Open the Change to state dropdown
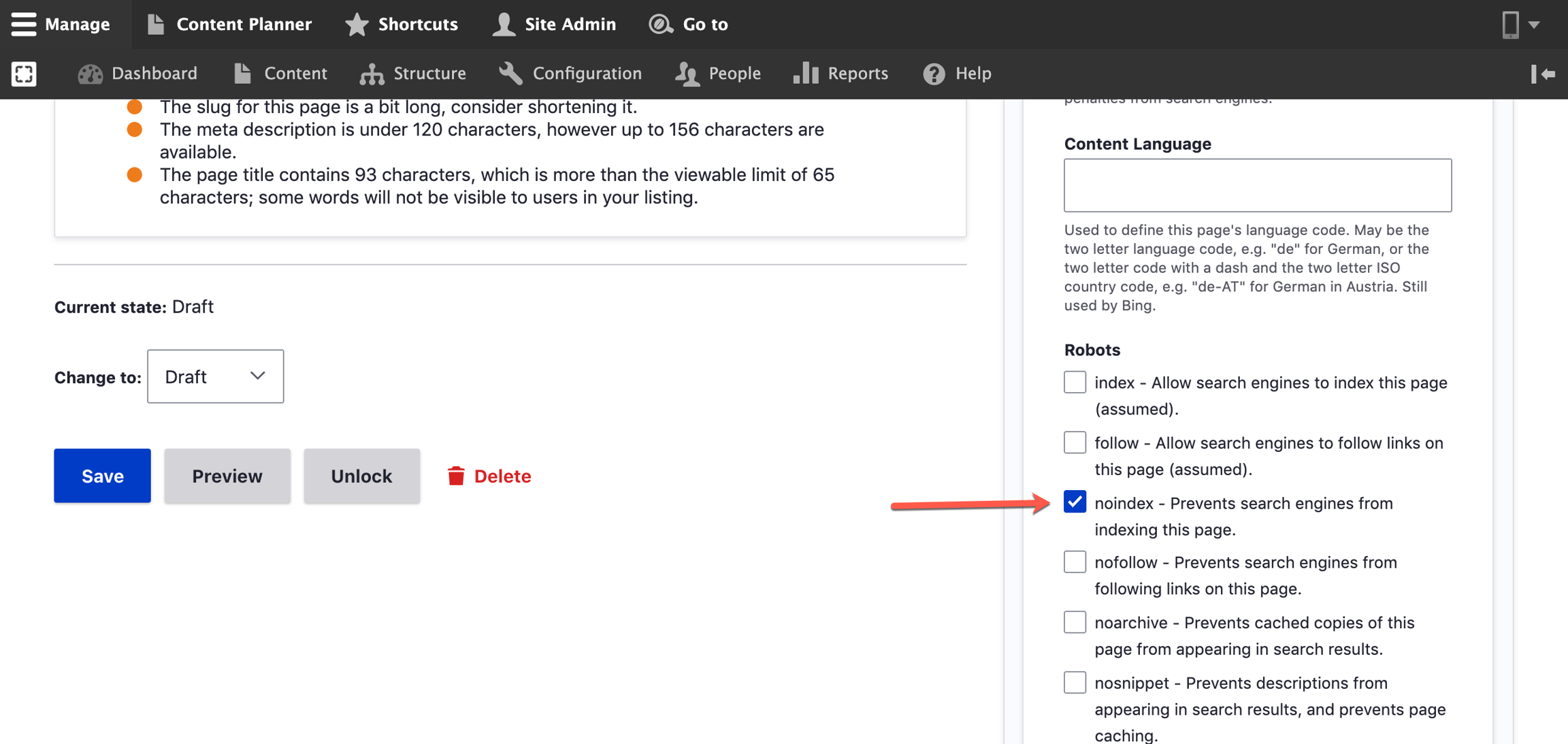 coord(215,376)
